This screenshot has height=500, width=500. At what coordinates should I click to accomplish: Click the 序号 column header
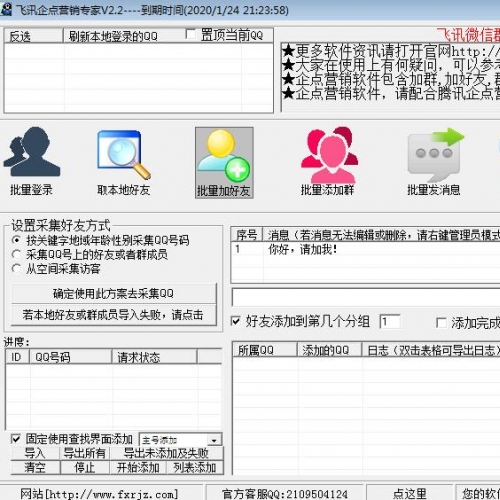pyautogui.click(x=247, y=235)
